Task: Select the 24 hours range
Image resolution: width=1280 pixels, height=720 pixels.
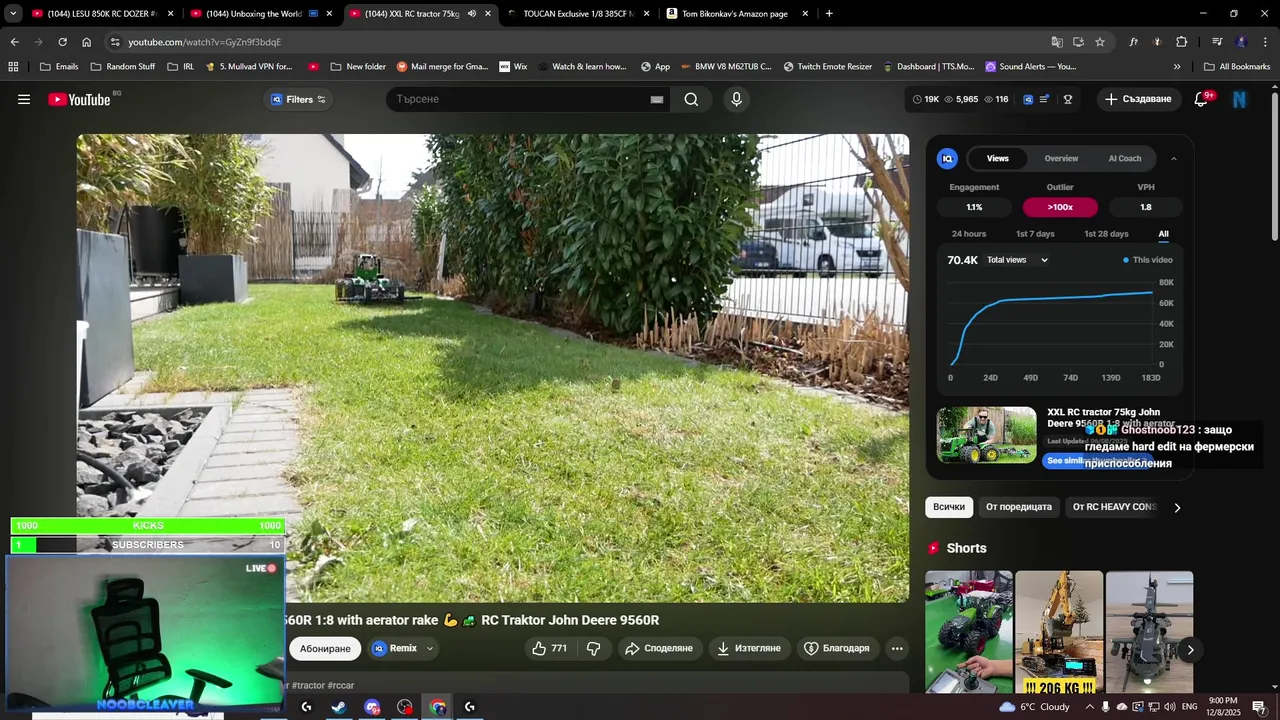Action: click(969, 234)
